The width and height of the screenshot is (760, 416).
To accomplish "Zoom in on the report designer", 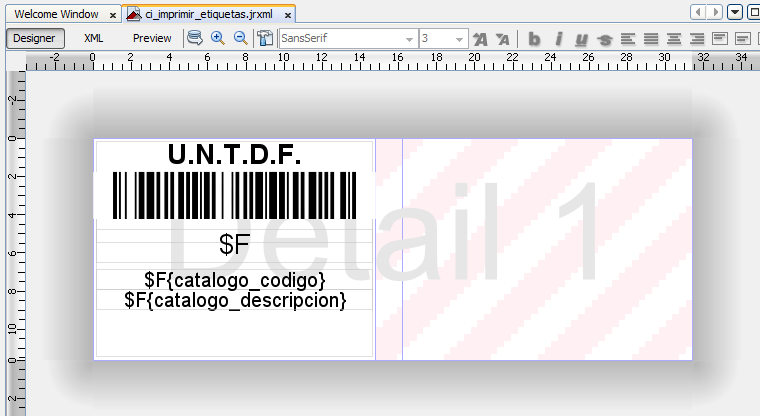I will [218, 38].
